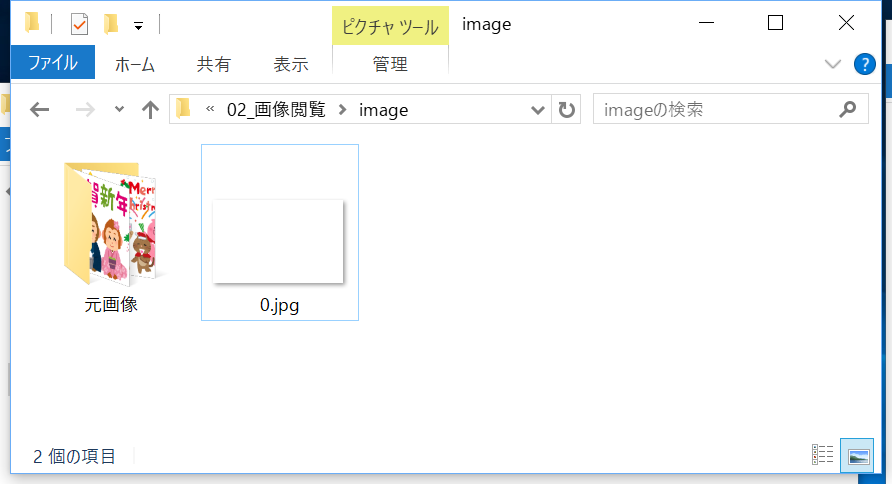Viewport: 892px width, 484px height.
Task: Refresh the image folder view
Action: coord(567,110)
